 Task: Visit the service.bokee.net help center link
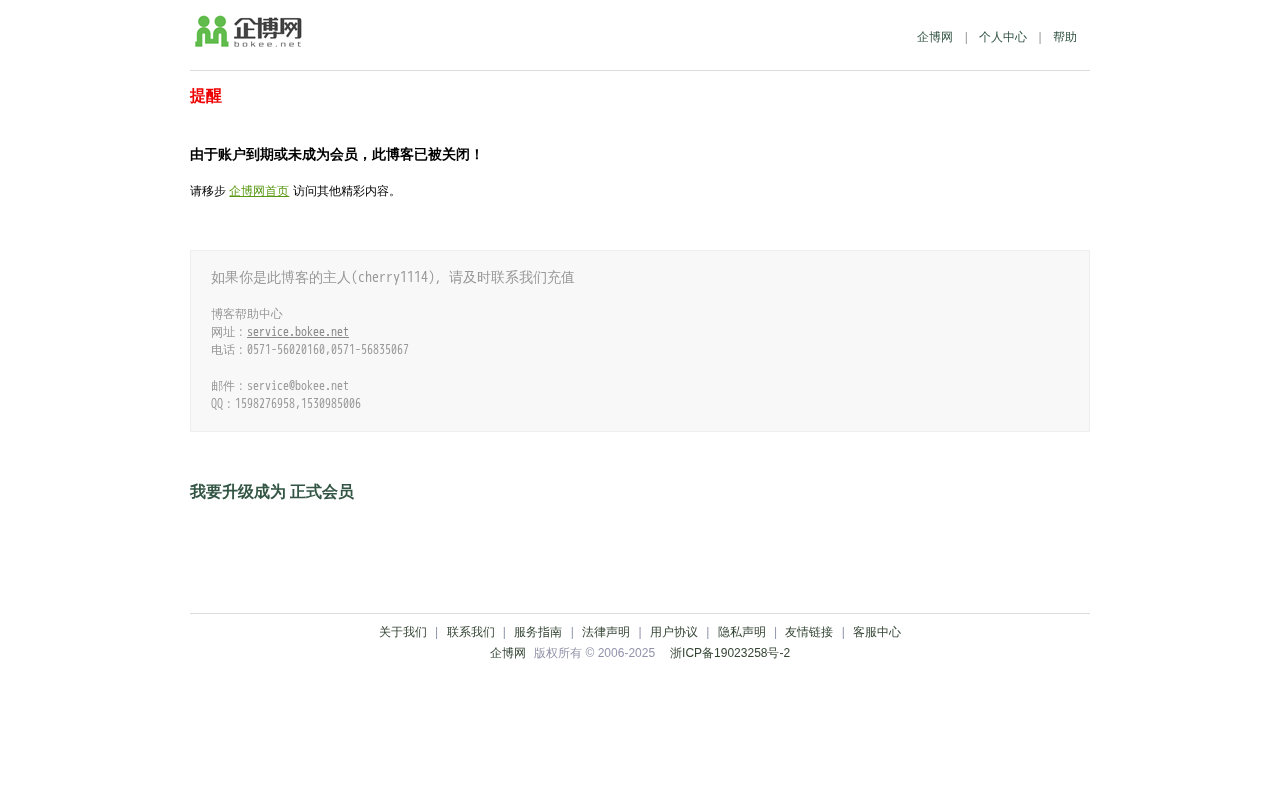click(x=298, y=332)
